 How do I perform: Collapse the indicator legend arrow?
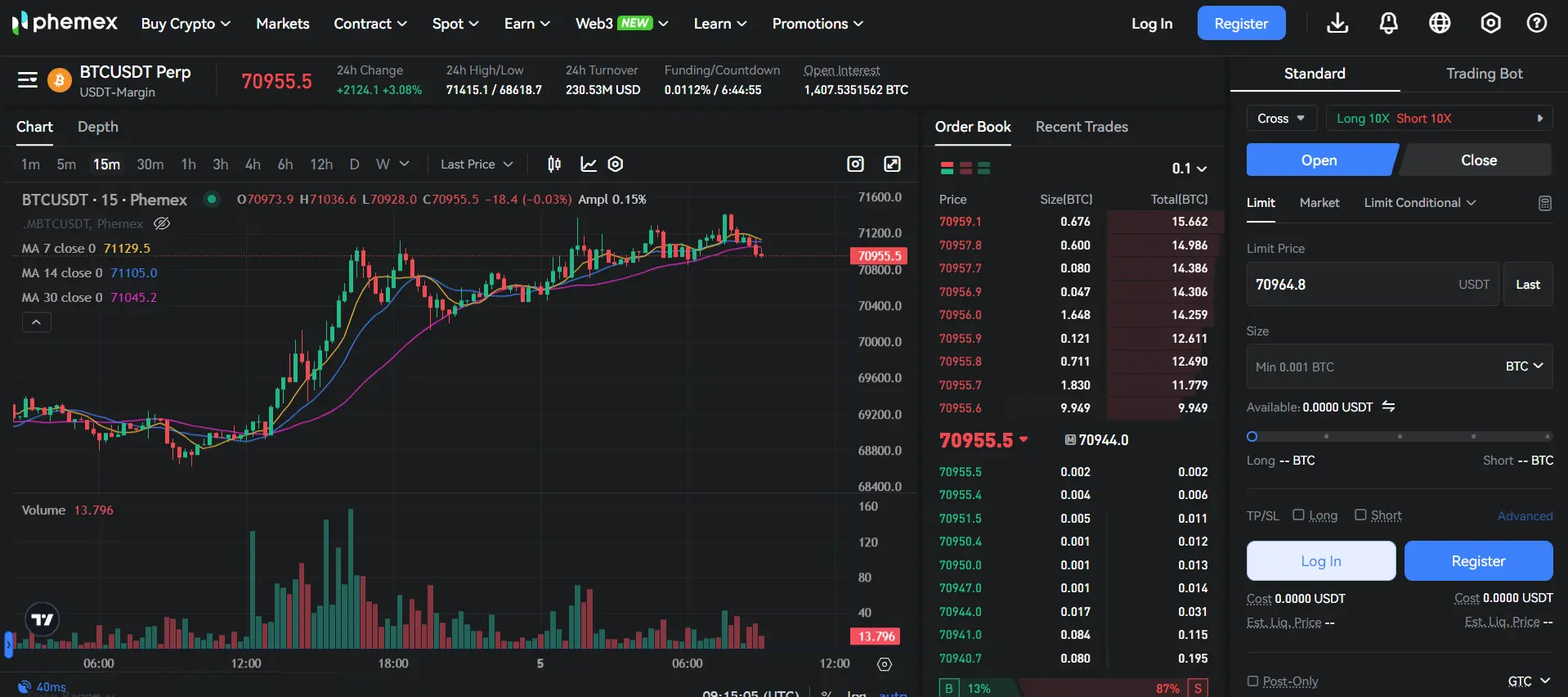(36, 322)
